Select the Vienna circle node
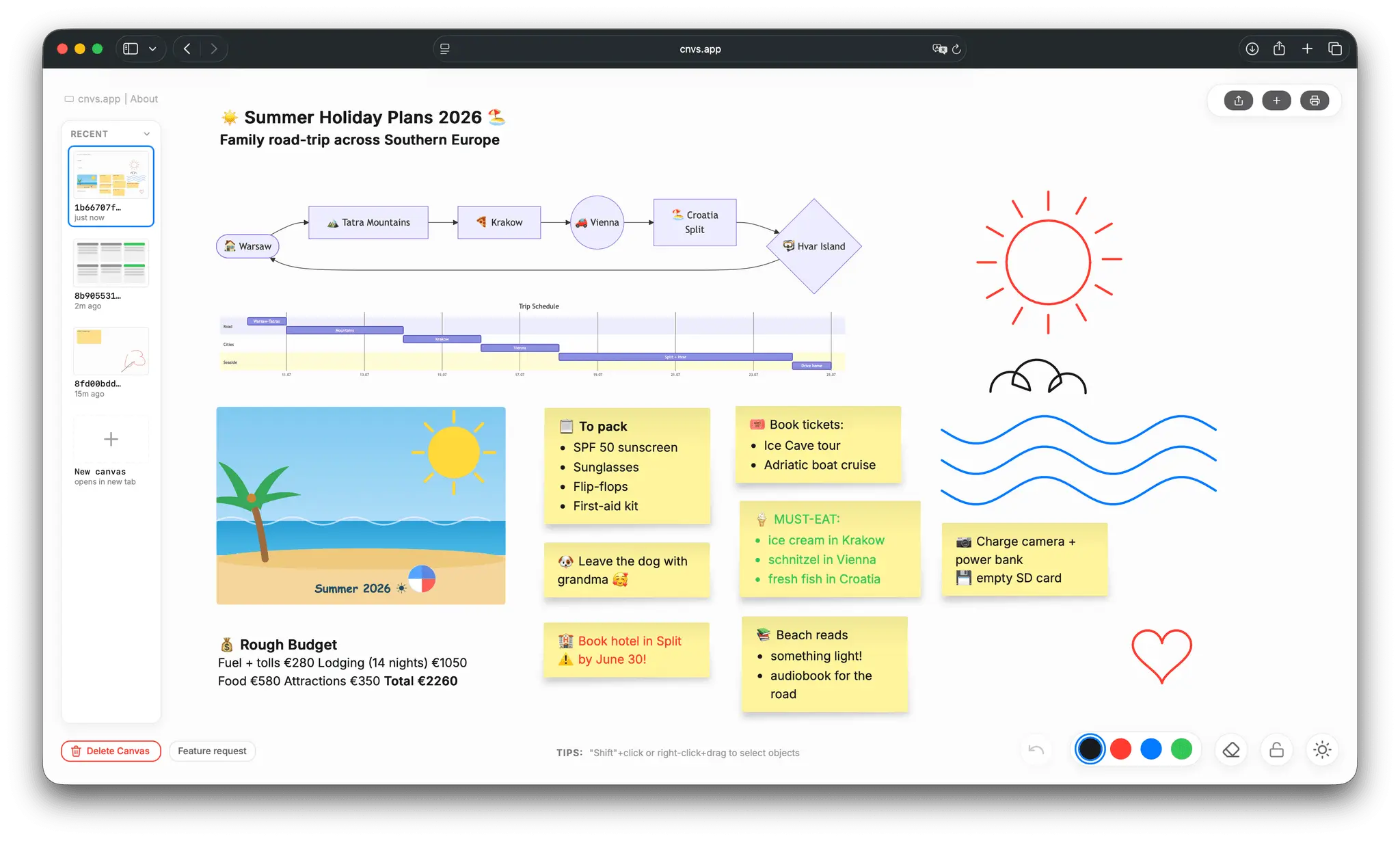Image resolution: width=1400 pixels, height=841 pixels. pos(597,222)
